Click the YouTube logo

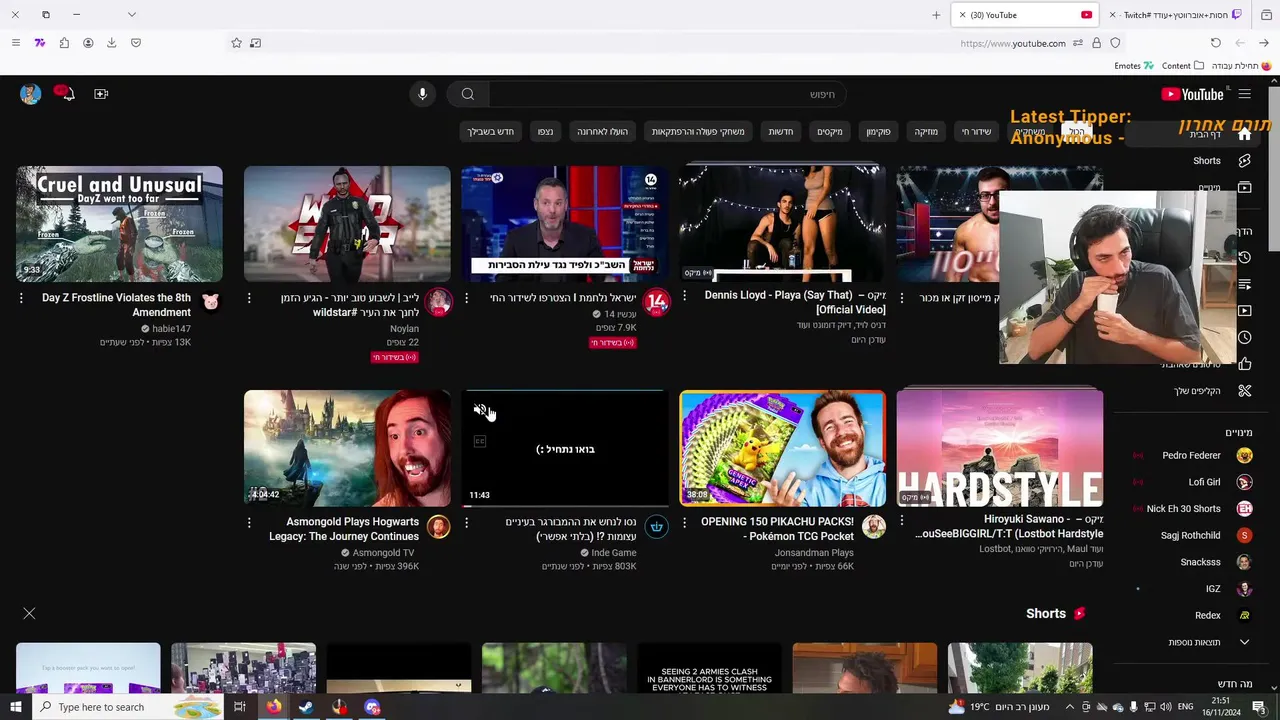(x=1192, y=94)
